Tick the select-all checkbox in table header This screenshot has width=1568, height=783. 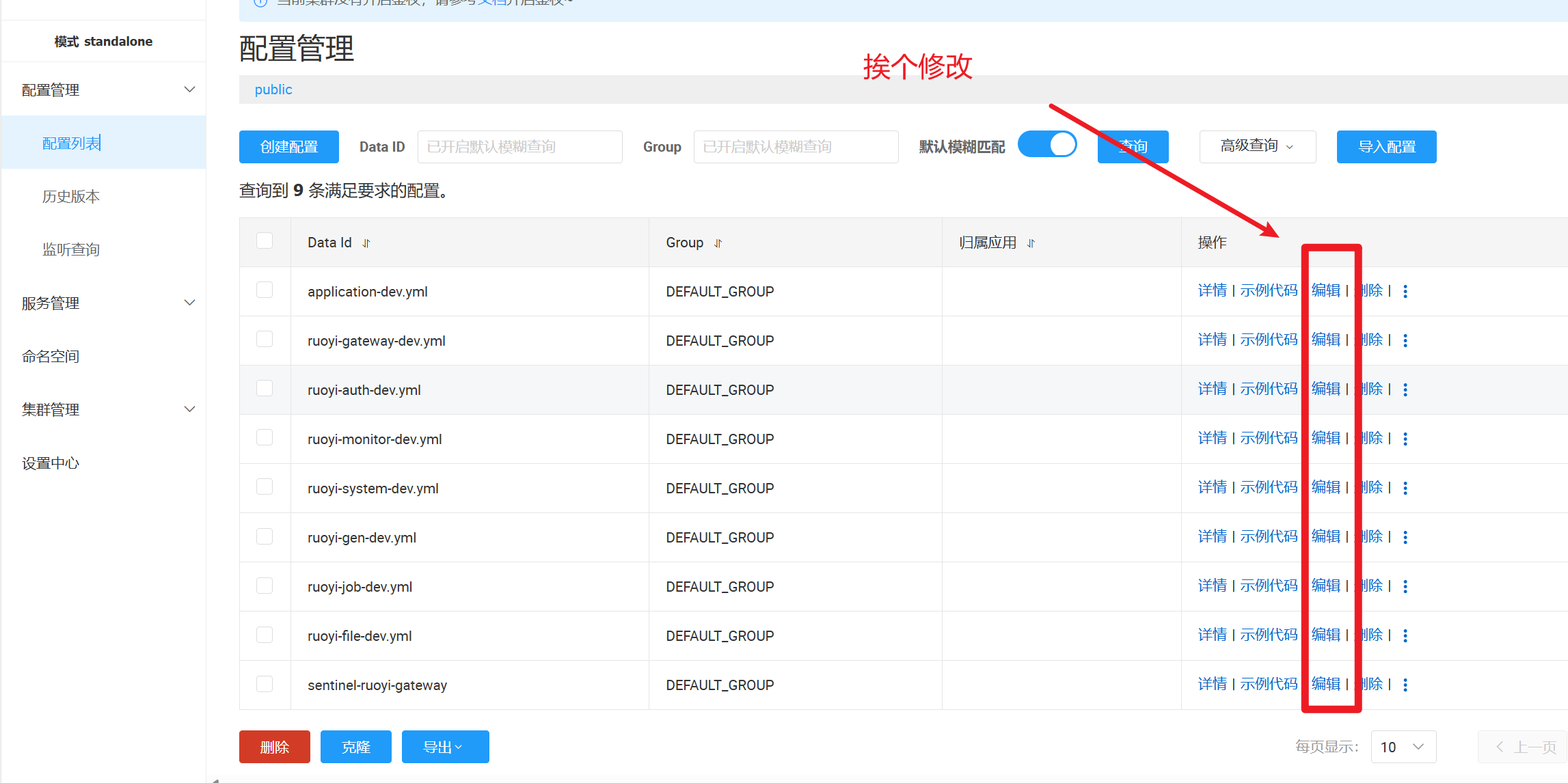(265, 241)
